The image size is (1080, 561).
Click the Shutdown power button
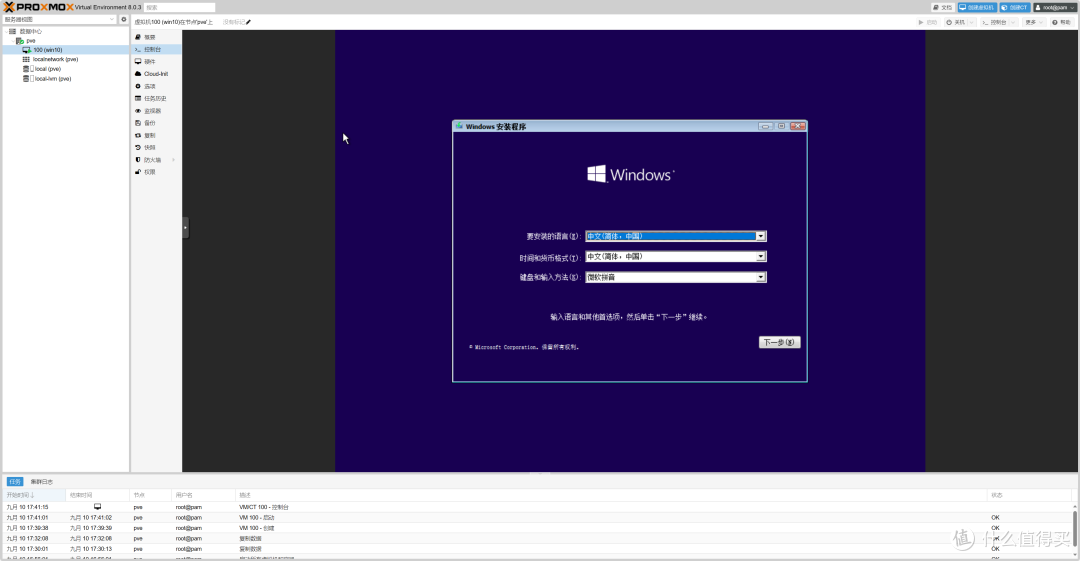pyautogui.click(x=955, y=22)
